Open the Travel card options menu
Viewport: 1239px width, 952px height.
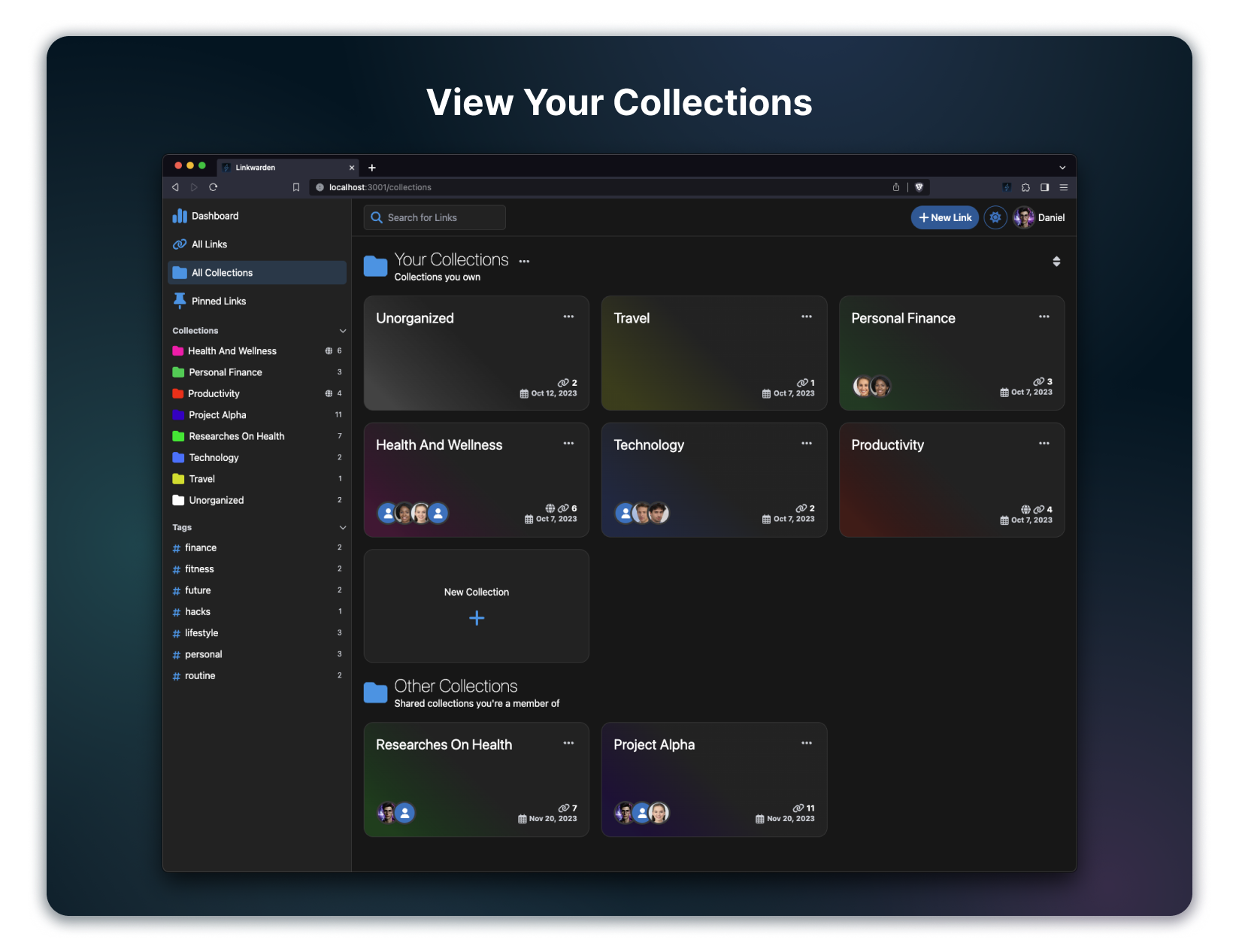pyautogui.click(x=806, y=317)
